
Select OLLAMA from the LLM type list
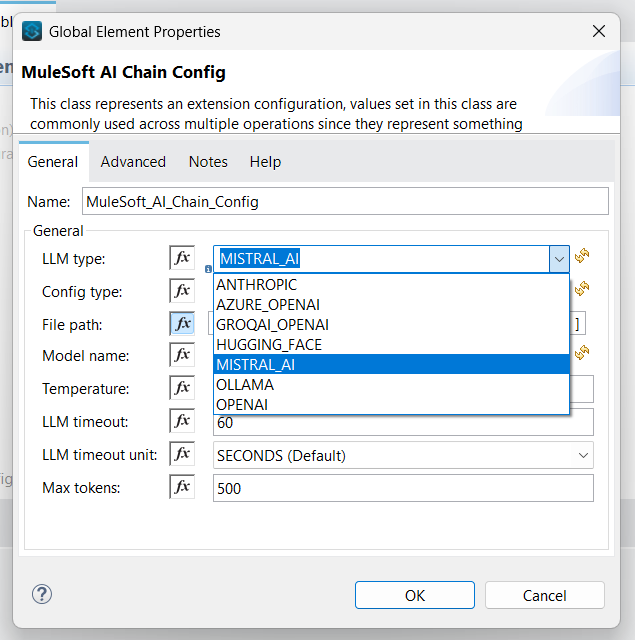pyautogui.click(x=391, y=384)
